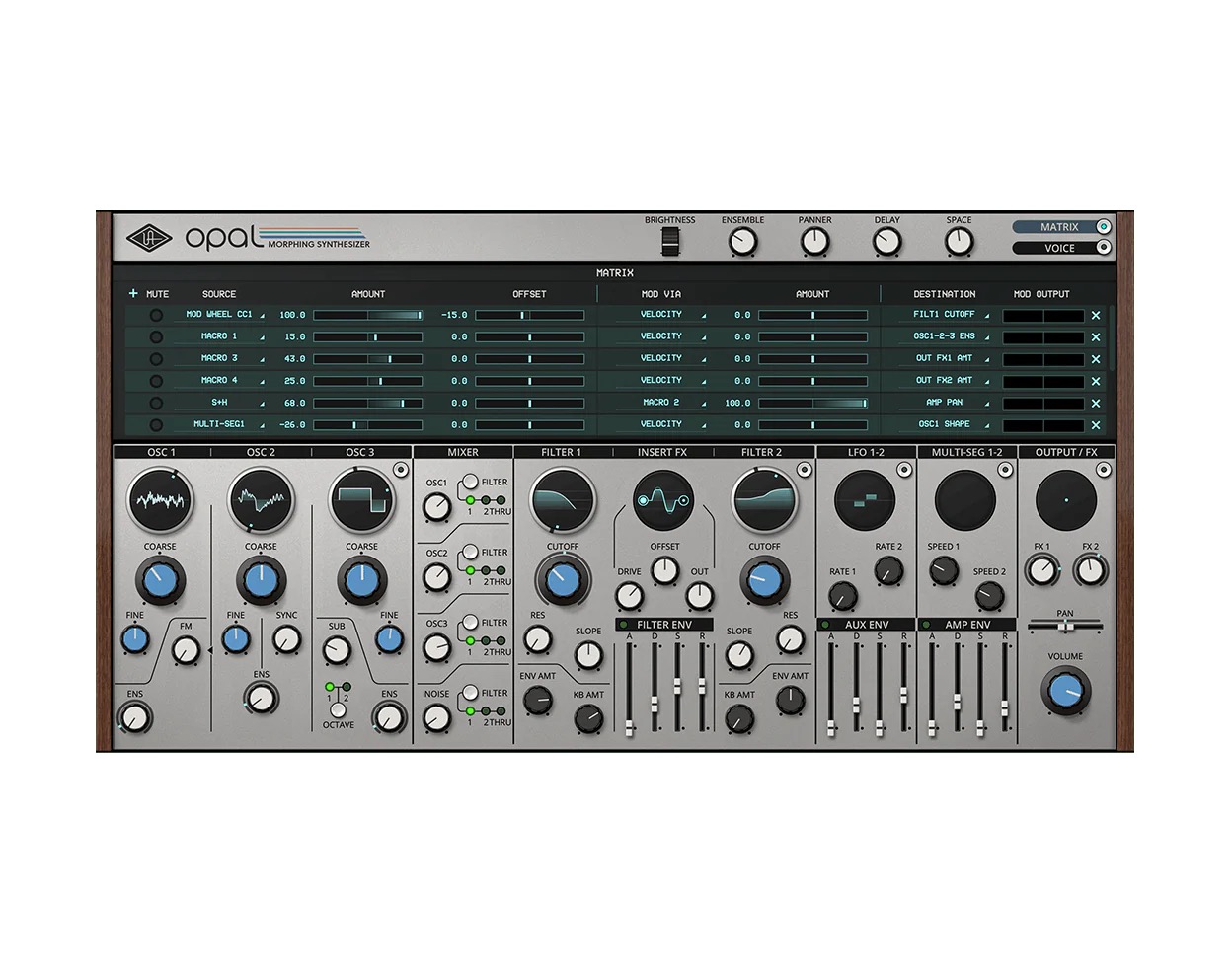
Task: Click the output Pan slider
Action: (x=1065, y=627)
